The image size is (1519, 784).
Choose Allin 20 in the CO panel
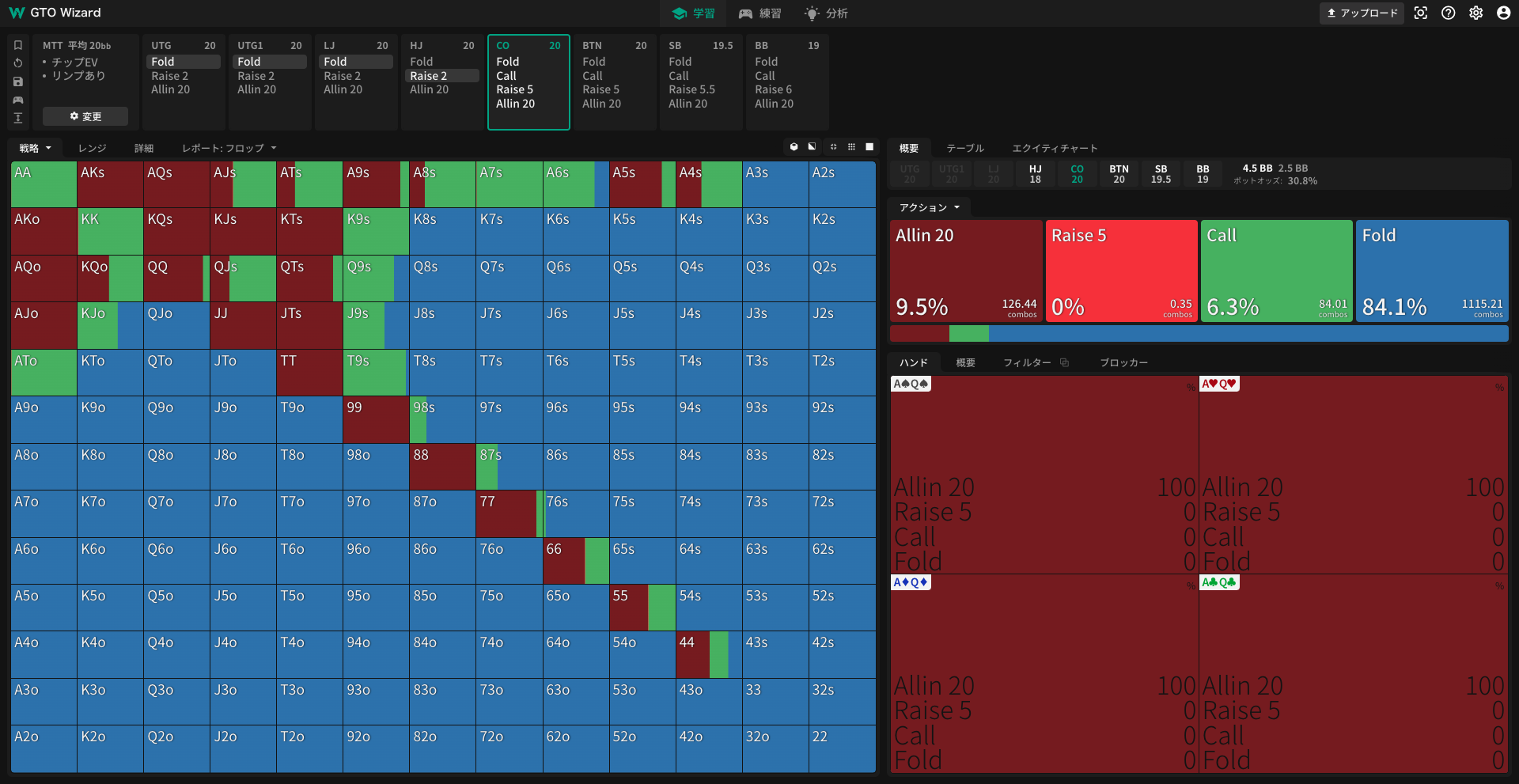pyautogui.click(x=515, y=104)
